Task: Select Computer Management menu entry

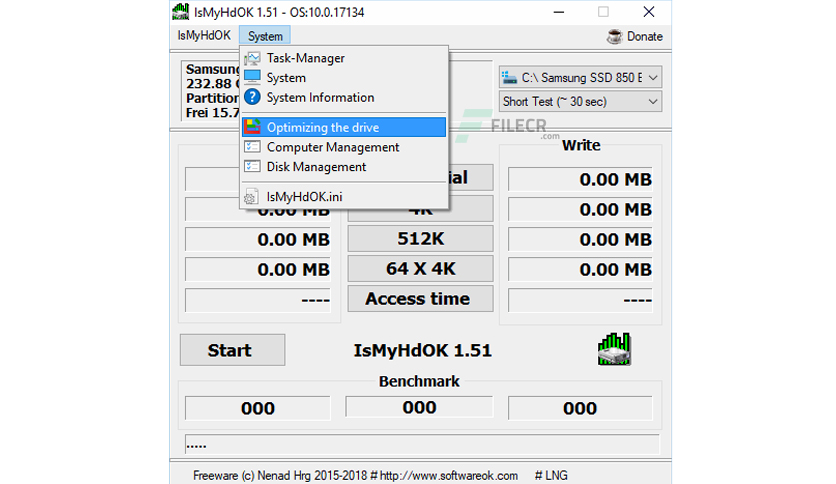Action: [x=344, y=147]
